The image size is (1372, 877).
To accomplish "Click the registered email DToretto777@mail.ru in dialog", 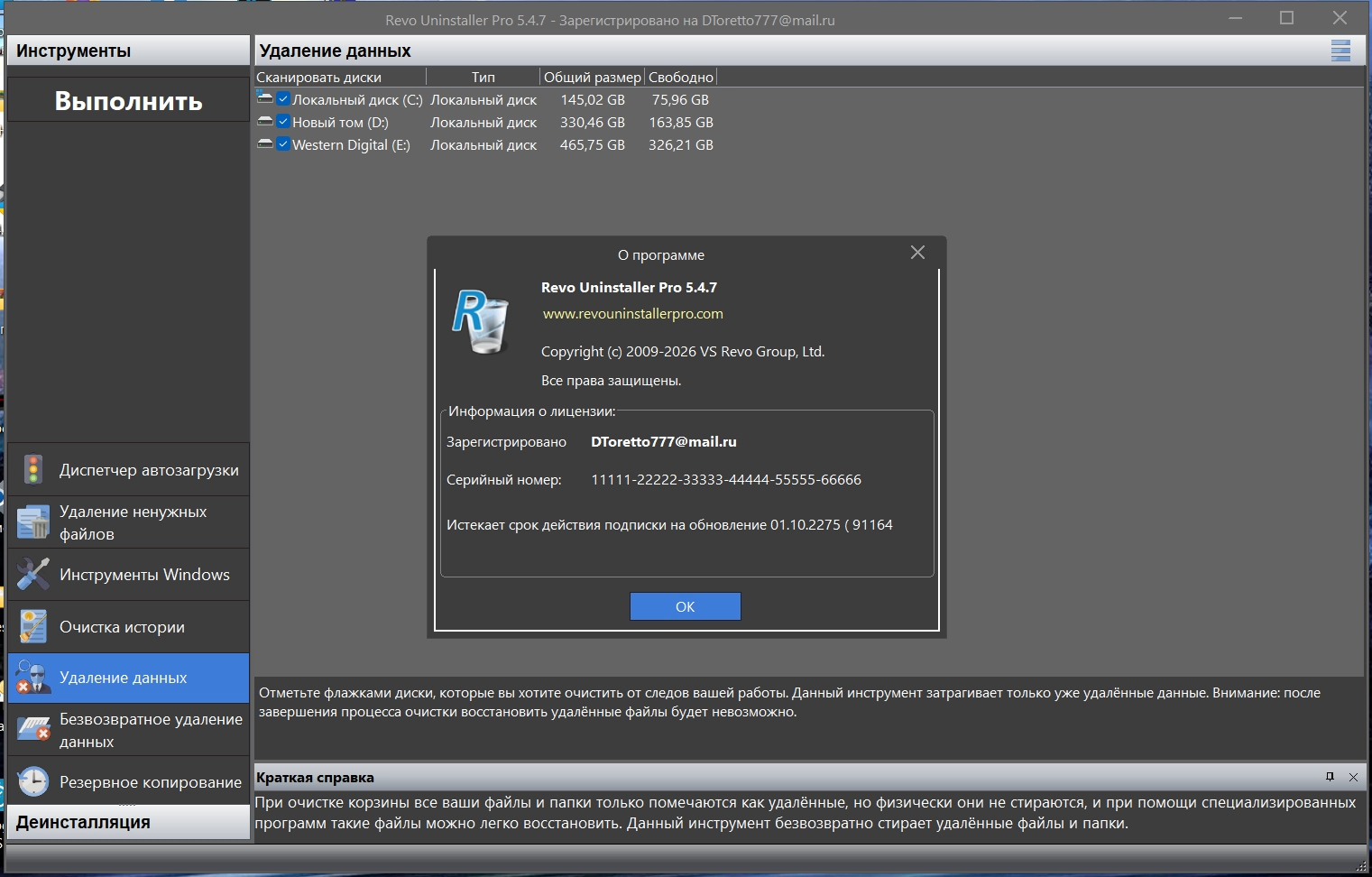I will click(664, 442).
